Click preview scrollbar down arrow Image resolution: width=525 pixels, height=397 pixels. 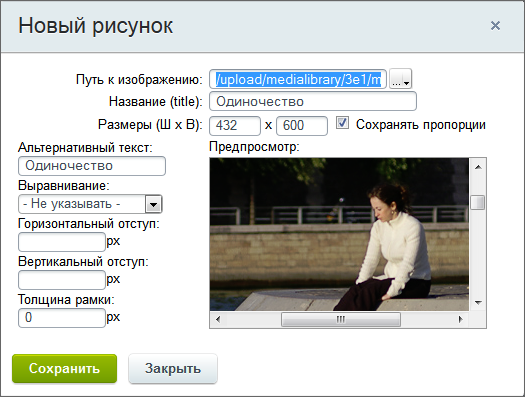[478, 303]
